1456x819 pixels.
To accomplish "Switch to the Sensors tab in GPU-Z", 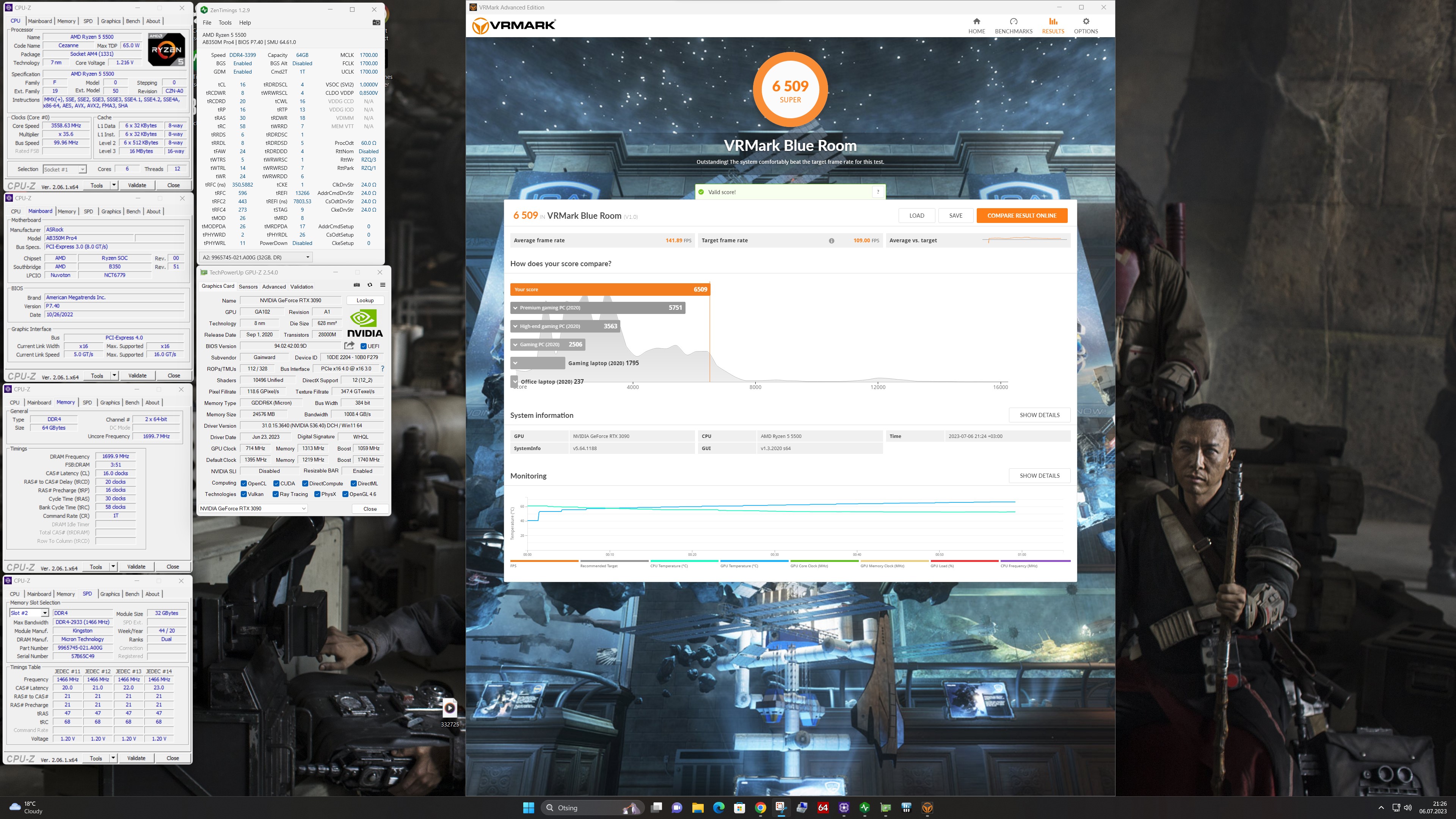I will coord(248,287).
